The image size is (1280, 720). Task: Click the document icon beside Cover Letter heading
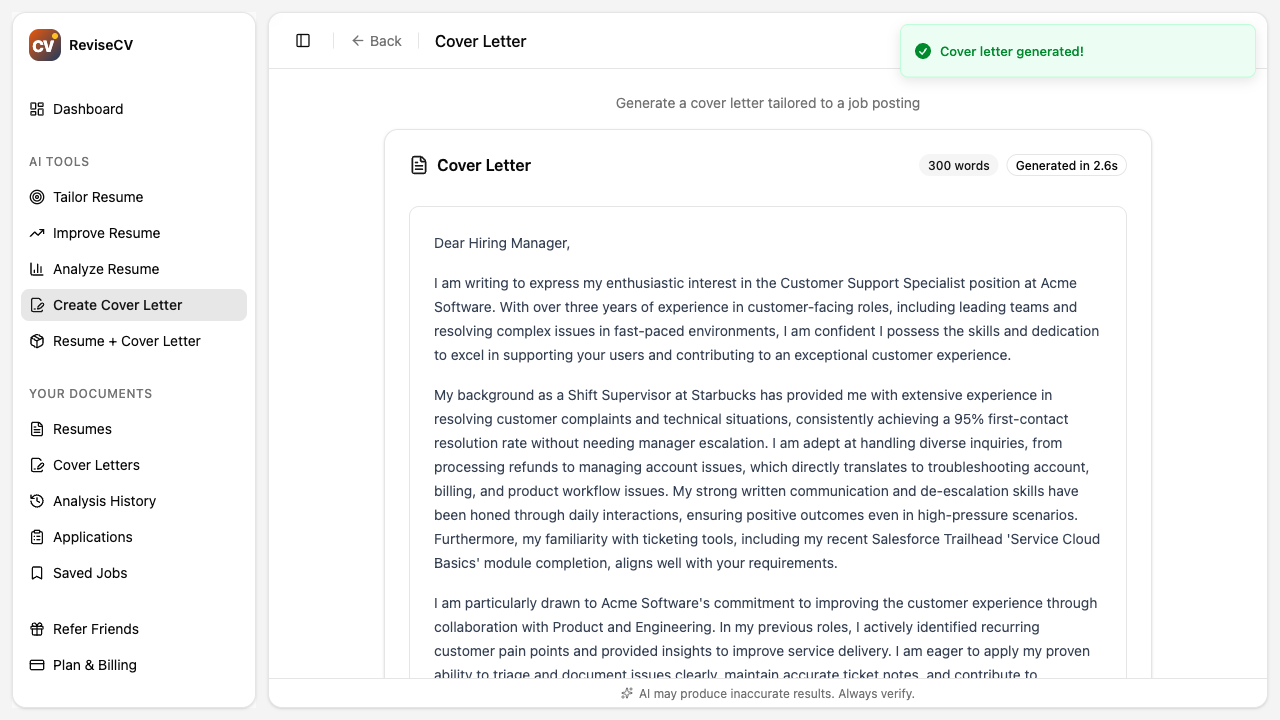pos(418,165)
